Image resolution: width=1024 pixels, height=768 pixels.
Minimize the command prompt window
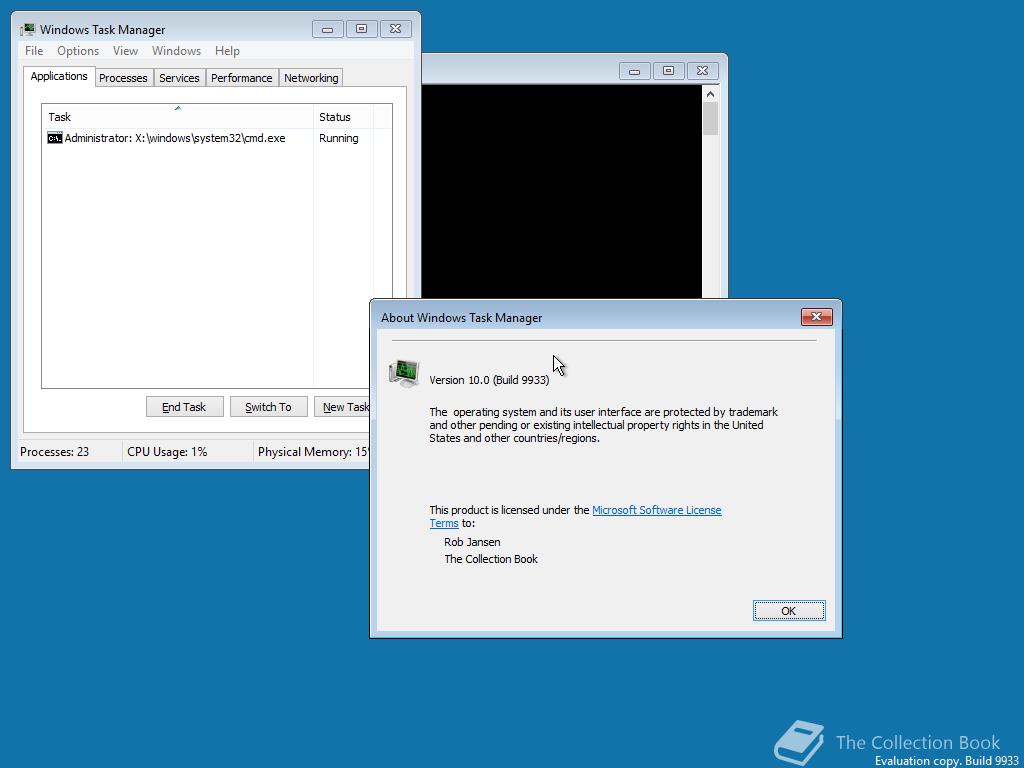[634, 71]
